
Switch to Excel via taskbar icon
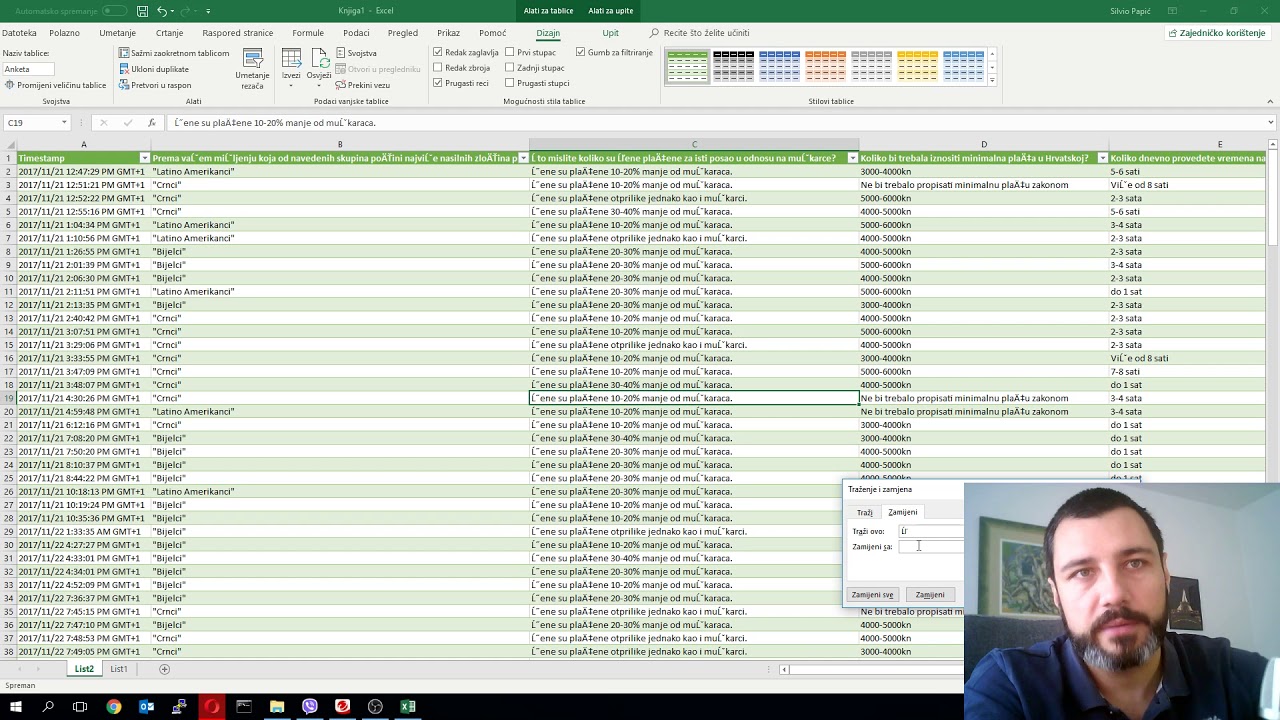tap(408, 706)
